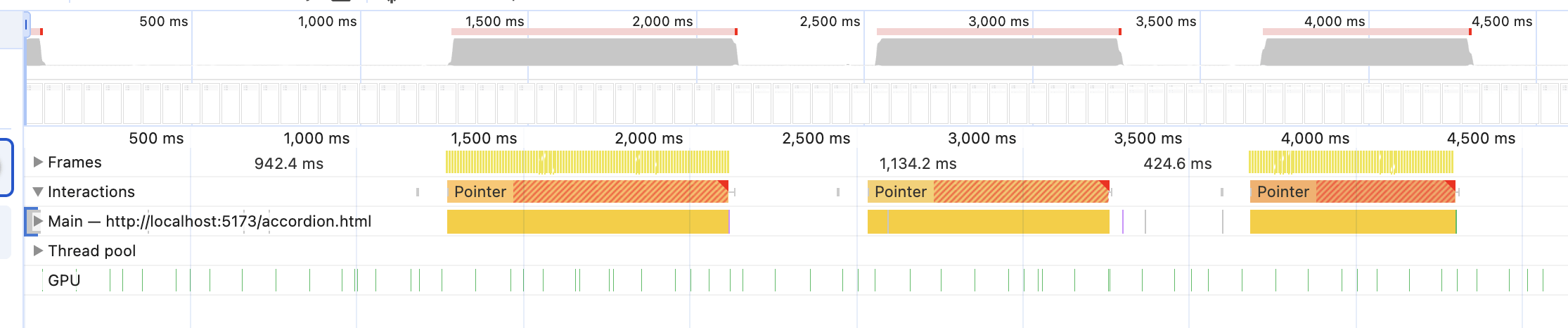Click the GPU track label
The image size is (1568, 328).
click(x=64, y=281)
